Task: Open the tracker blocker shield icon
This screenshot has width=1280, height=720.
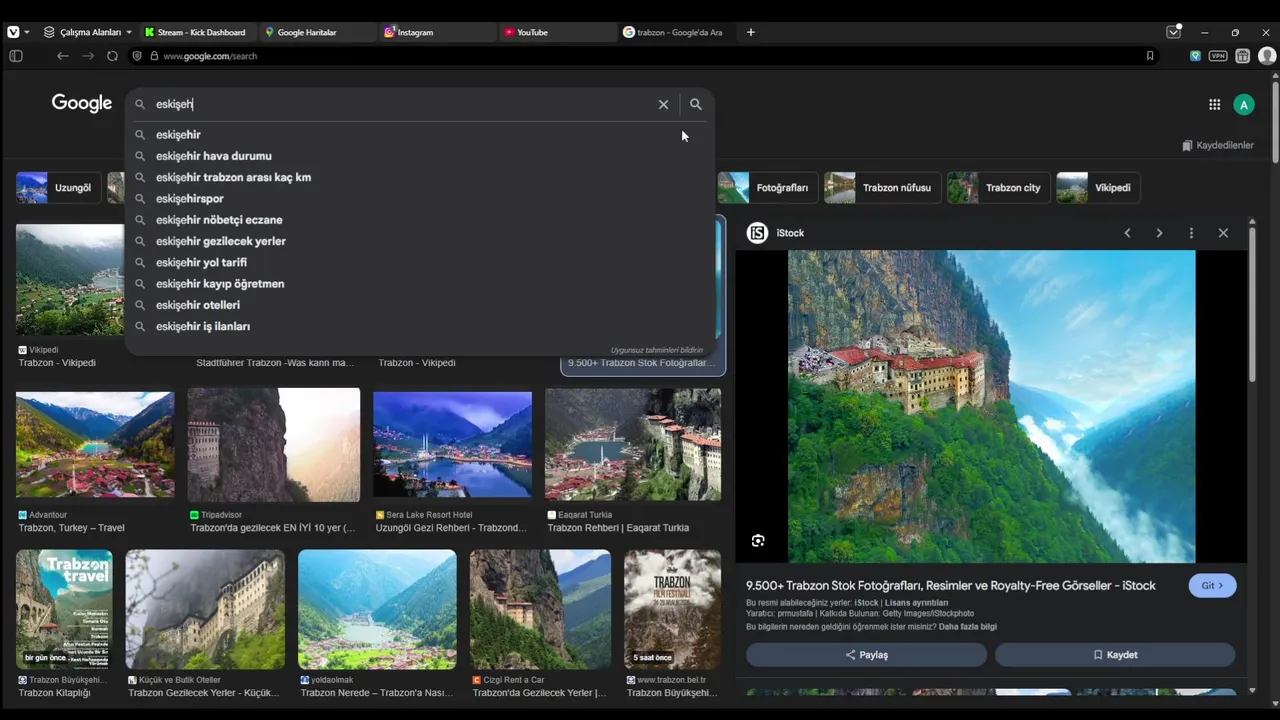Action: pyautogui.click(x=137, y=56)
